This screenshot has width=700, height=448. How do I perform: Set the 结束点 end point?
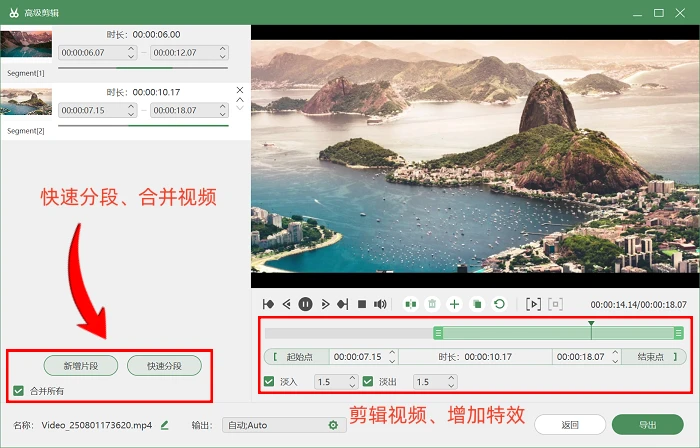pyautogui.click(x=654, y=357)
